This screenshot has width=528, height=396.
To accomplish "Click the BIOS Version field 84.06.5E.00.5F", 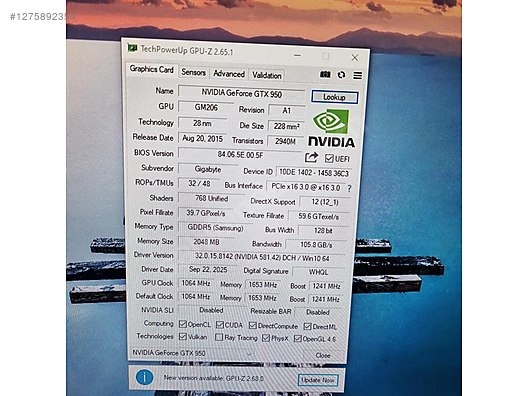I will click(x=240, y=155).
